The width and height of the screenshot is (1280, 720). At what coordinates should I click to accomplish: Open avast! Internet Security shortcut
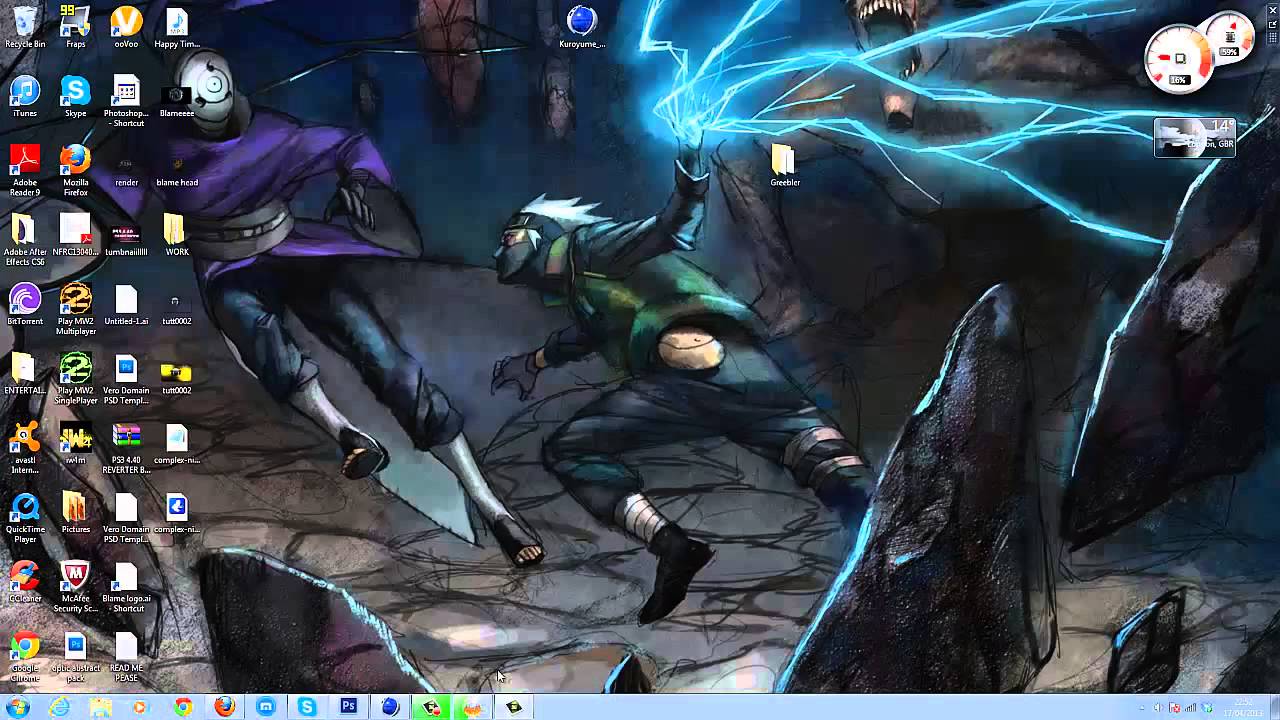click(x=25, y=447)
